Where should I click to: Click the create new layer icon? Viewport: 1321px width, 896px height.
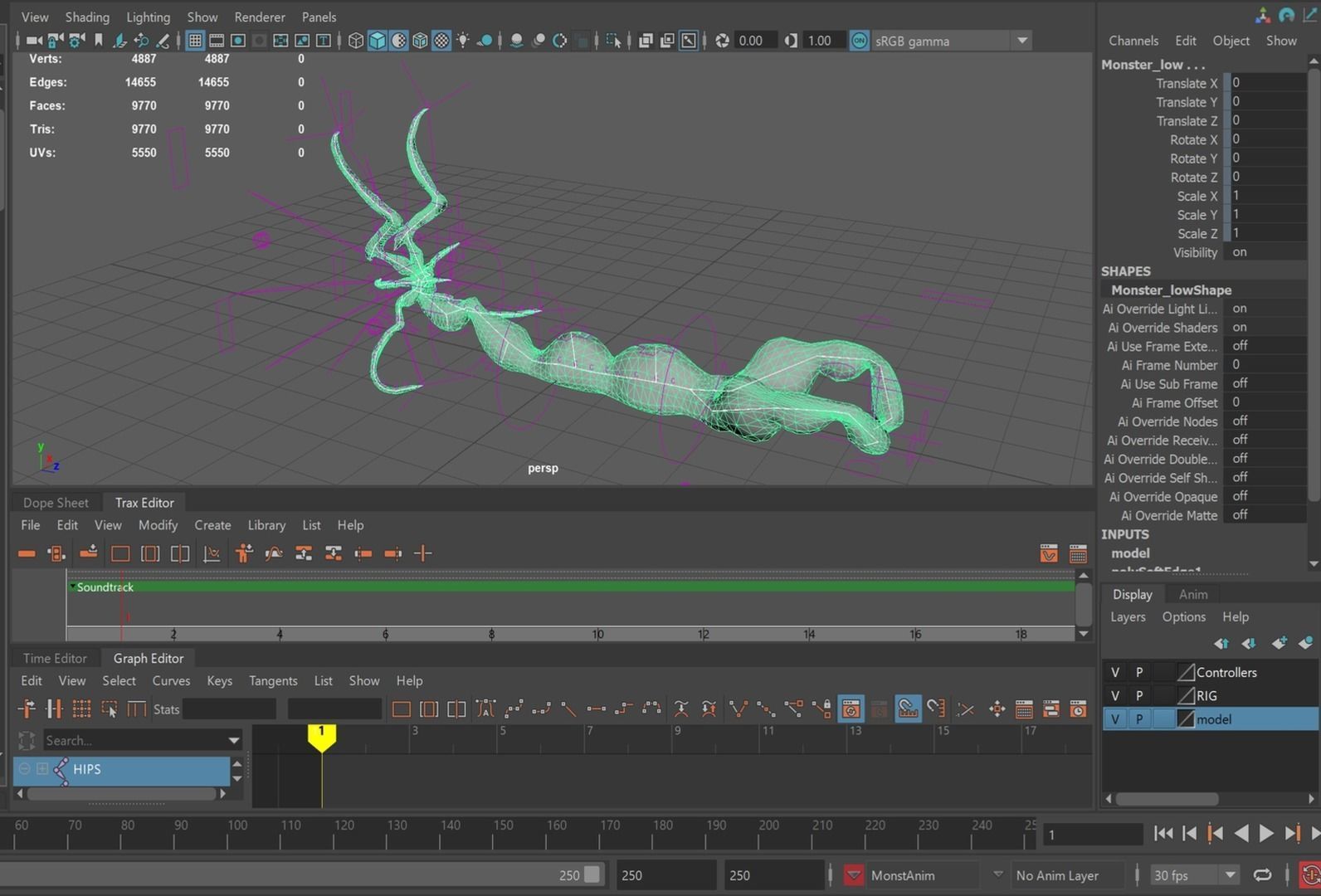(x=1279, y=643)
